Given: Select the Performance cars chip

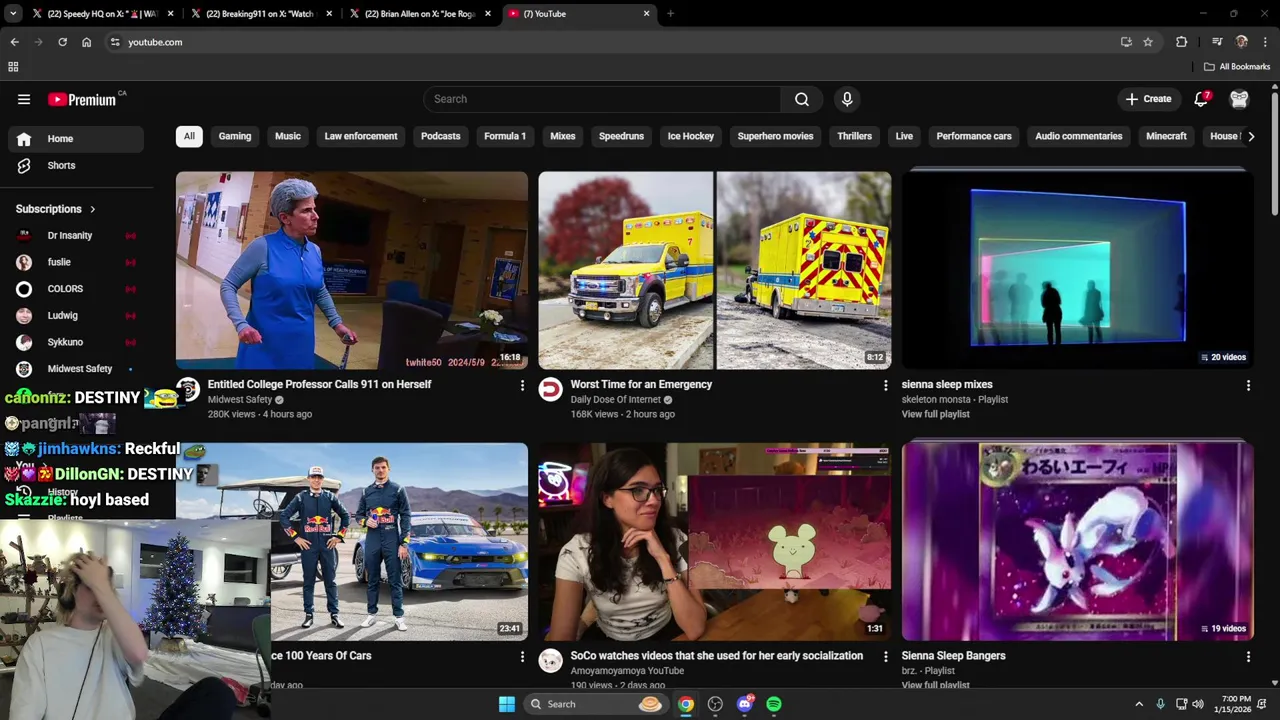Looking at the screenshot, I should (974, 136).
